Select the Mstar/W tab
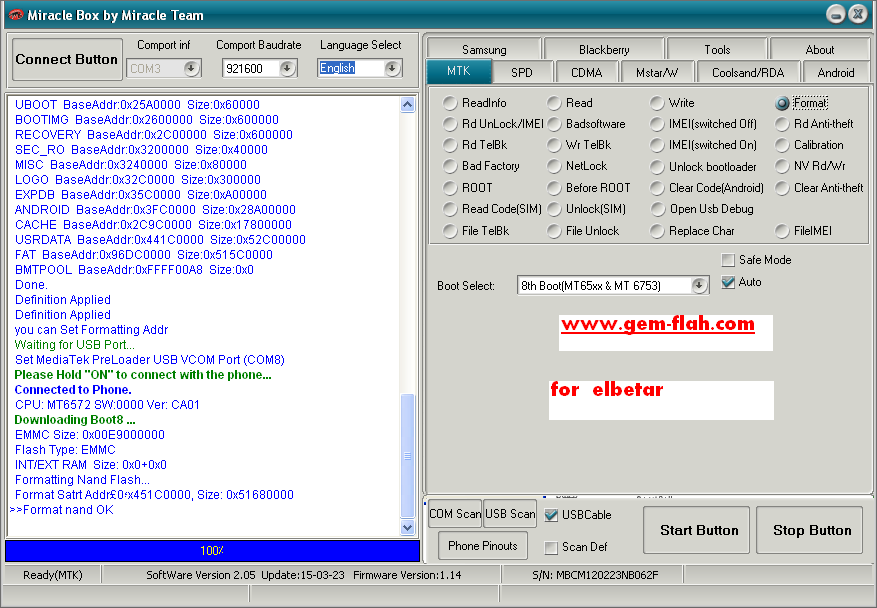This screenshot has height=608, width=877. click(657, 72)
